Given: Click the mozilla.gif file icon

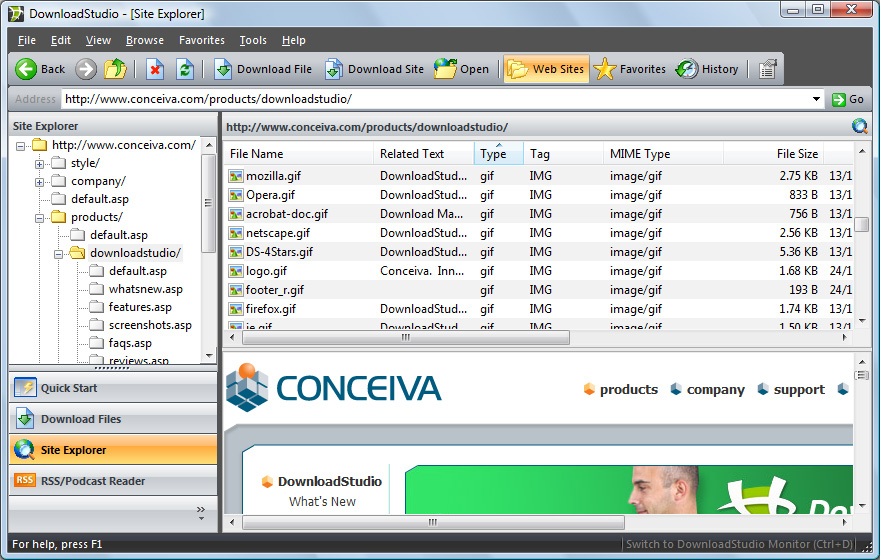Looking at the screenshot, I should (235, 176).
